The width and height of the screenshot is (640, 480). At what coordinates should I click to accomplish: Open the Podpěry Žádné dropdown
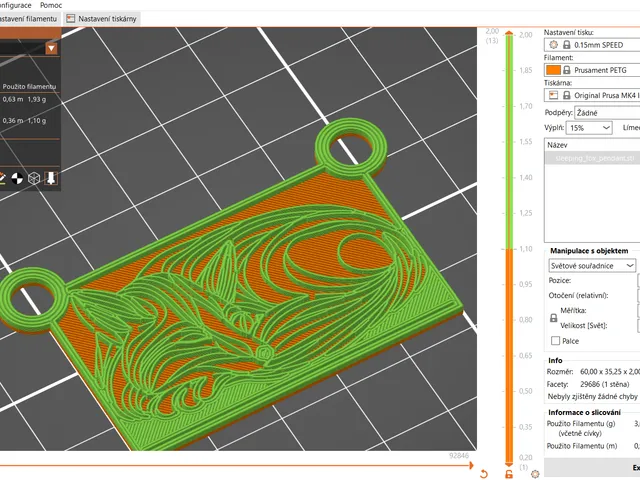(x=607, y=113)
